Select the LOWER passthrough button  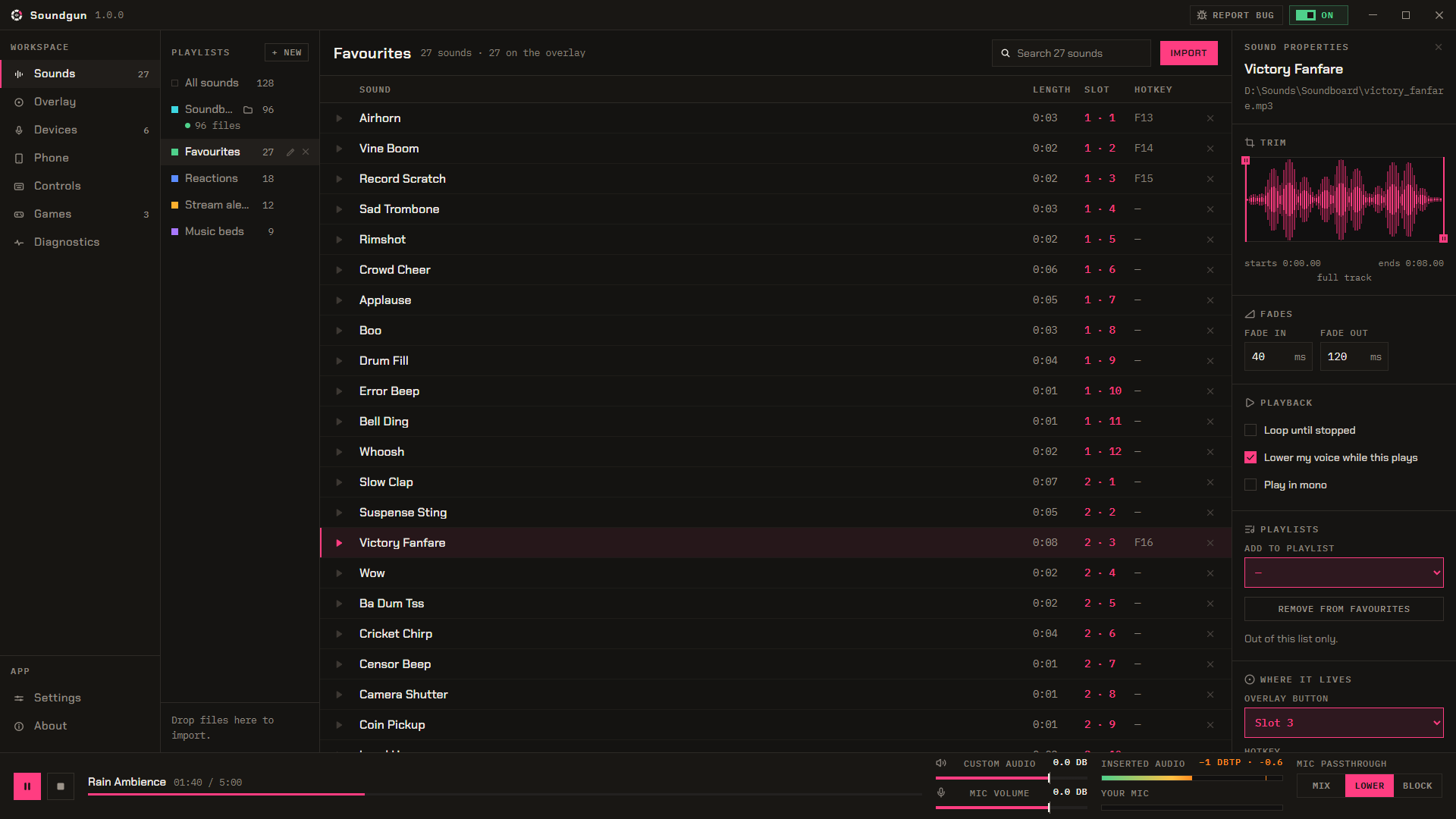coord(1370,786)
